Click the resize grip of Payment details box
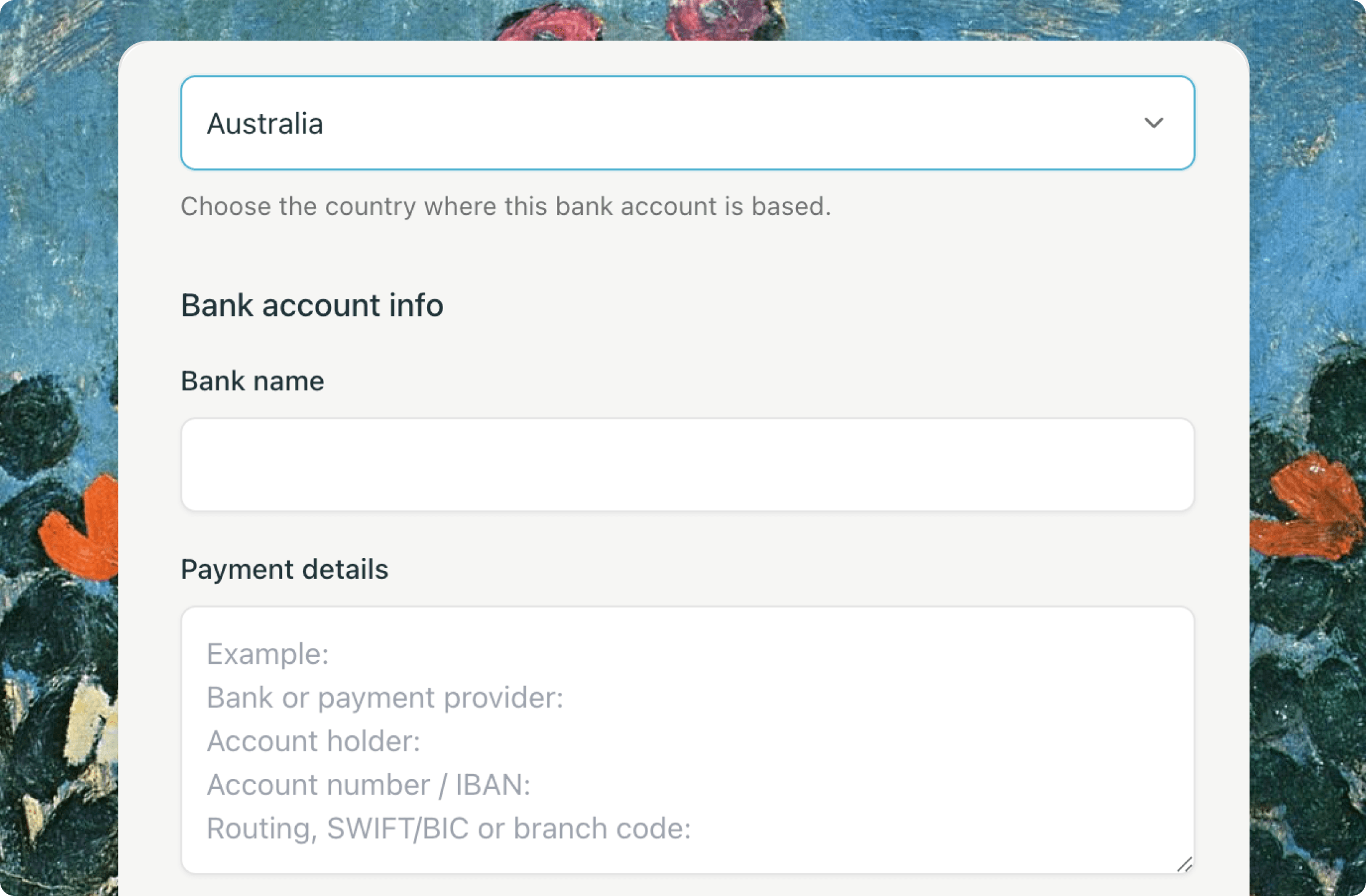The image size is (1366, 896). click(x=1184, y=864)
